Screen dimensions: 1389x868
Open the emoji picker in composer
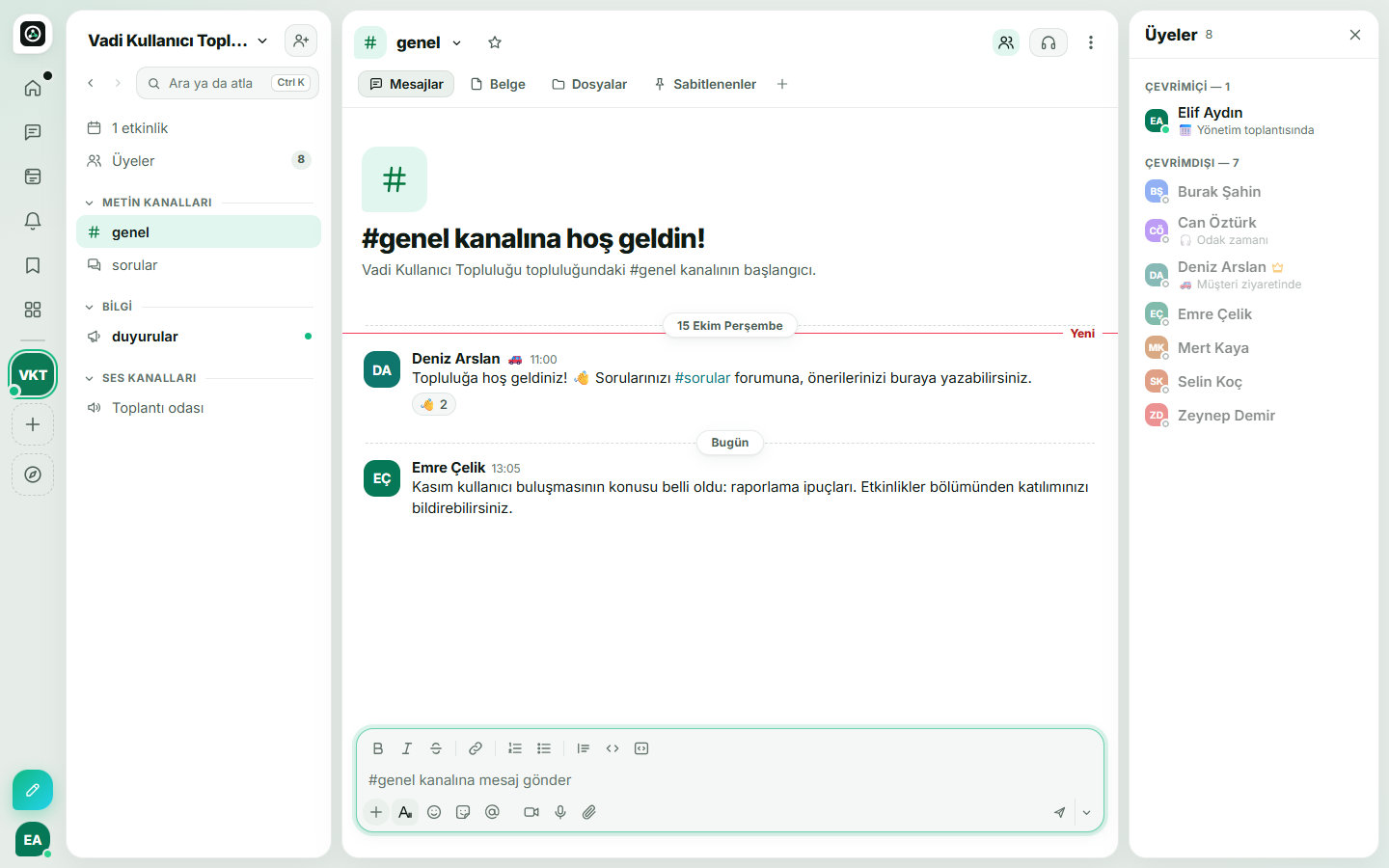pos(434,812)
